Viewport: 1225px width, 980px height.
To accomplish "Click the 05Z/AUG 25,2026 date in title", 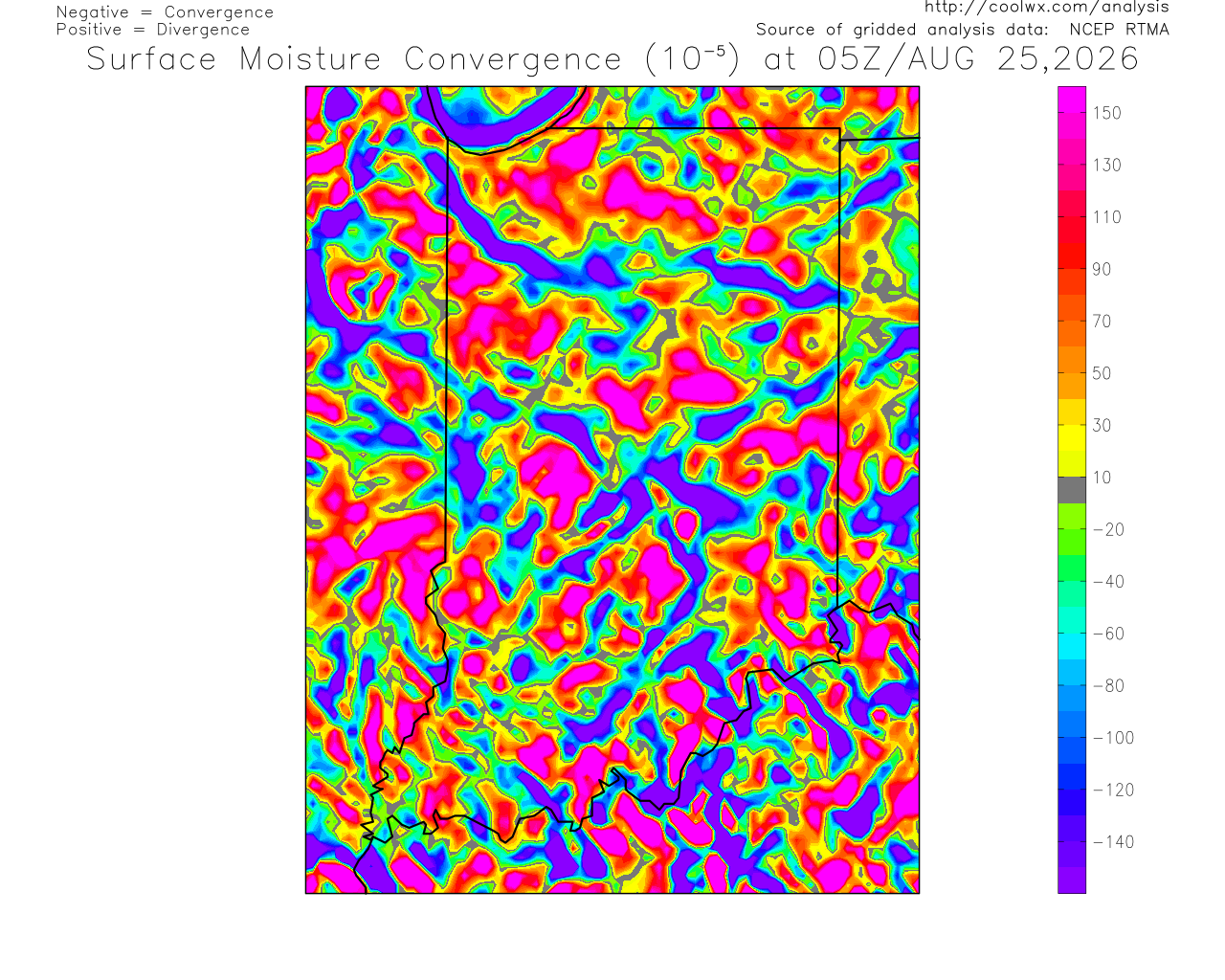I will point(978,59).
